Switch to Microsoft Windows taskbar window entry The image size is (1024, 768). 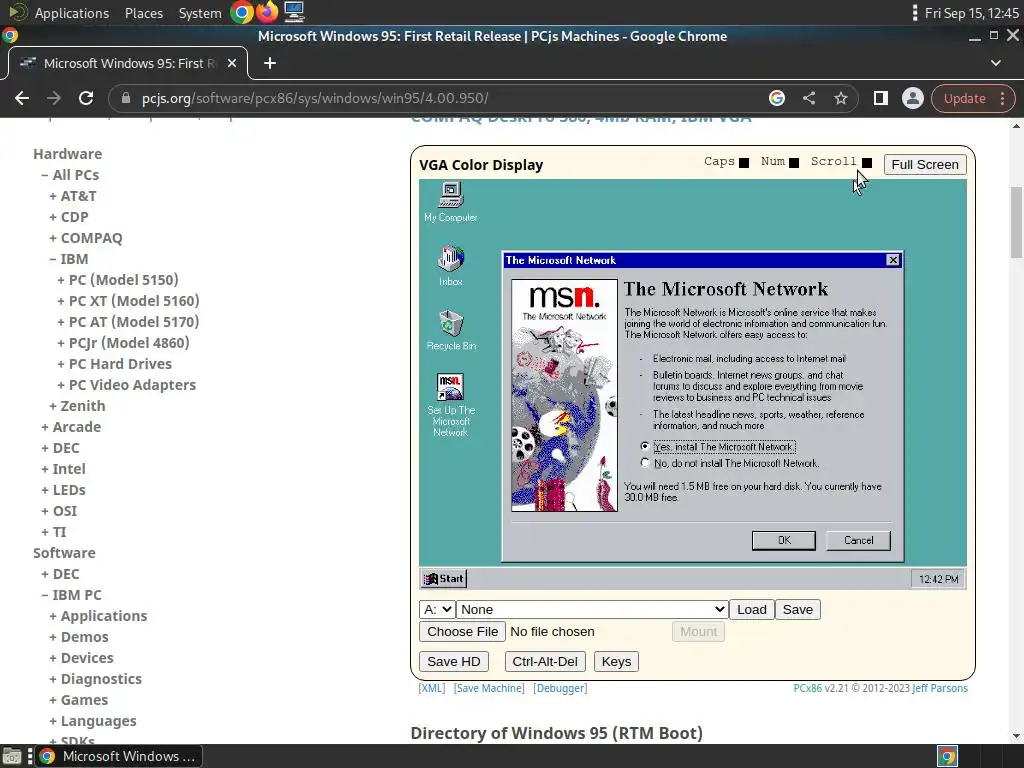pyautogui.click(x=118, y=756)
